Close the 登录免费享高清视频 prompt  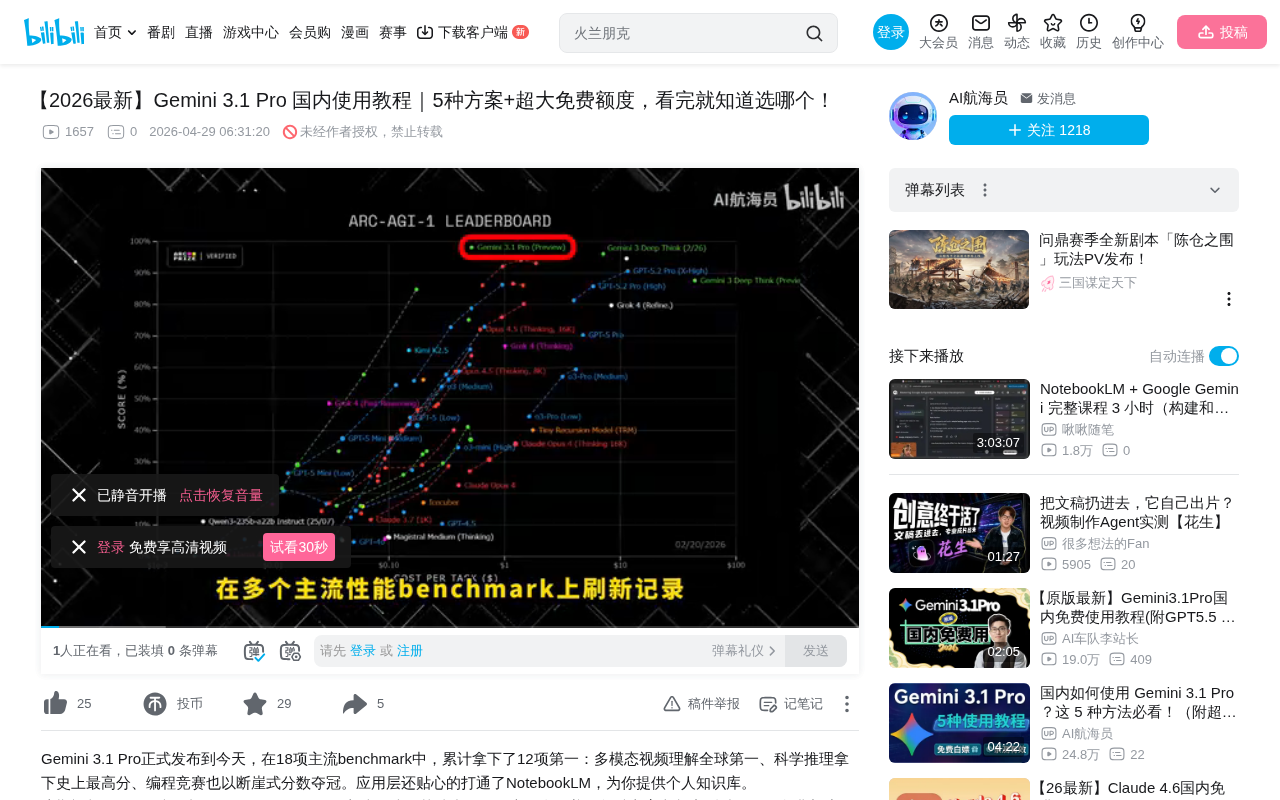click(x=79, y=547)
